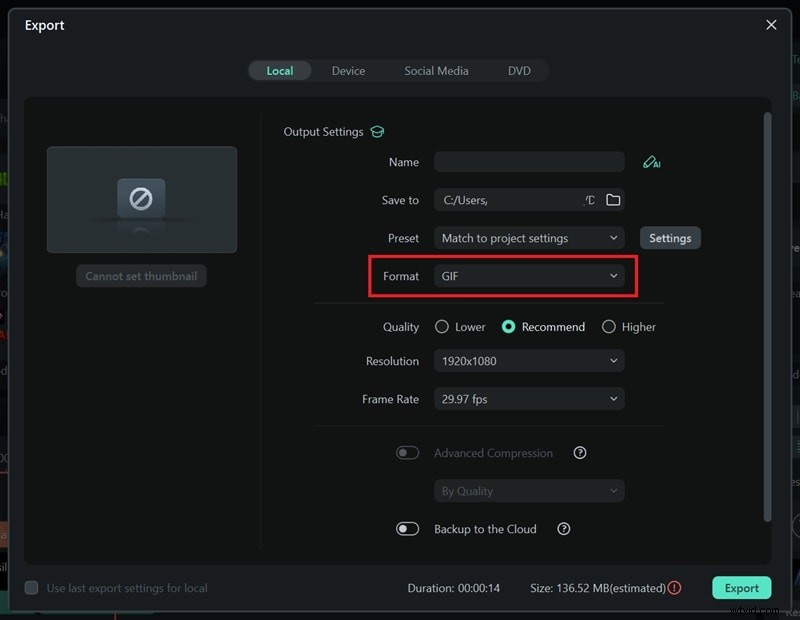Click the Export button
Screen dimensions: 800x620
coord(741,588)
